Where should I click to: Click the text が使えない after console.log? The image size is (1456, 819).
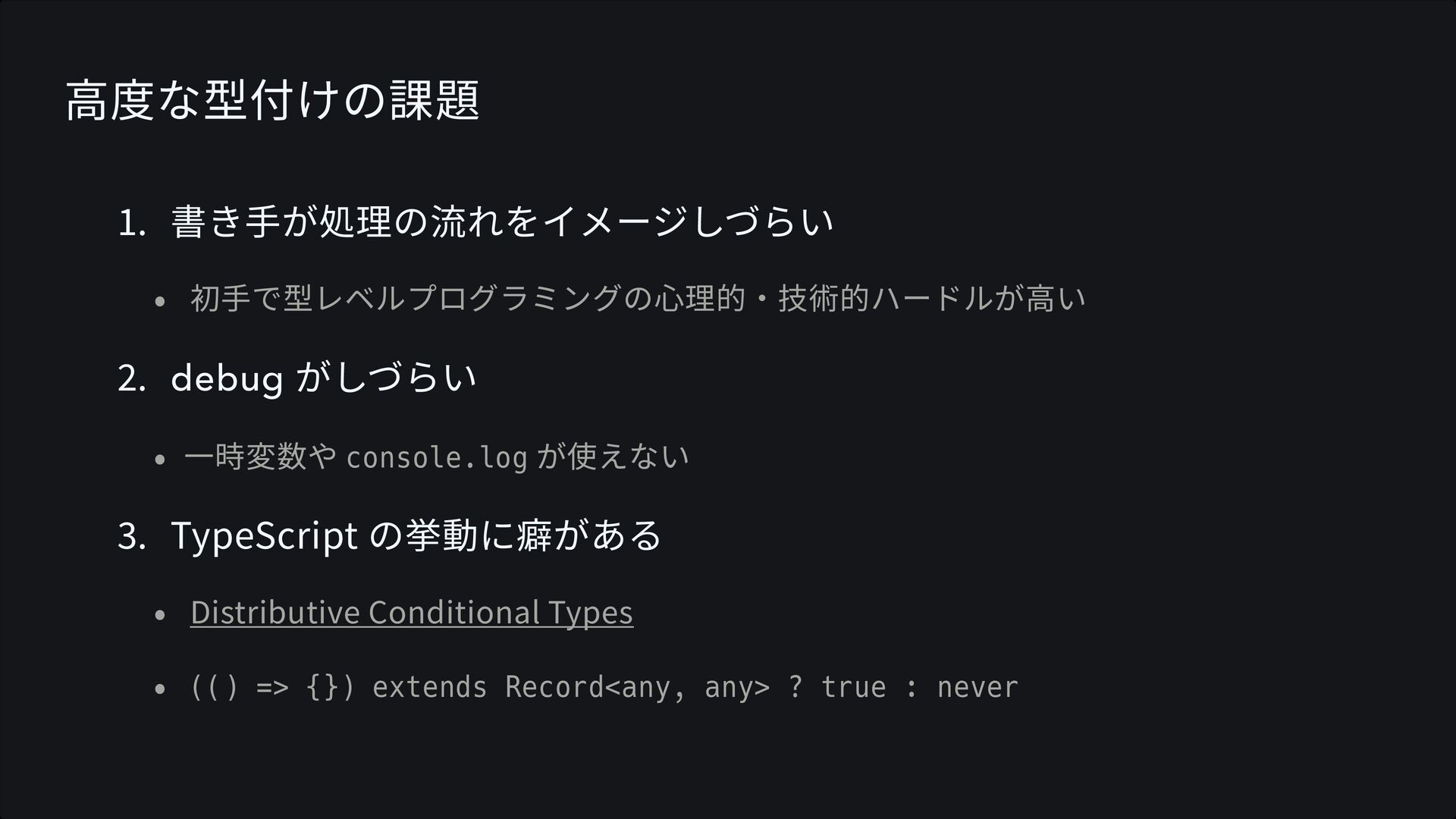click(x=613, y=457)
